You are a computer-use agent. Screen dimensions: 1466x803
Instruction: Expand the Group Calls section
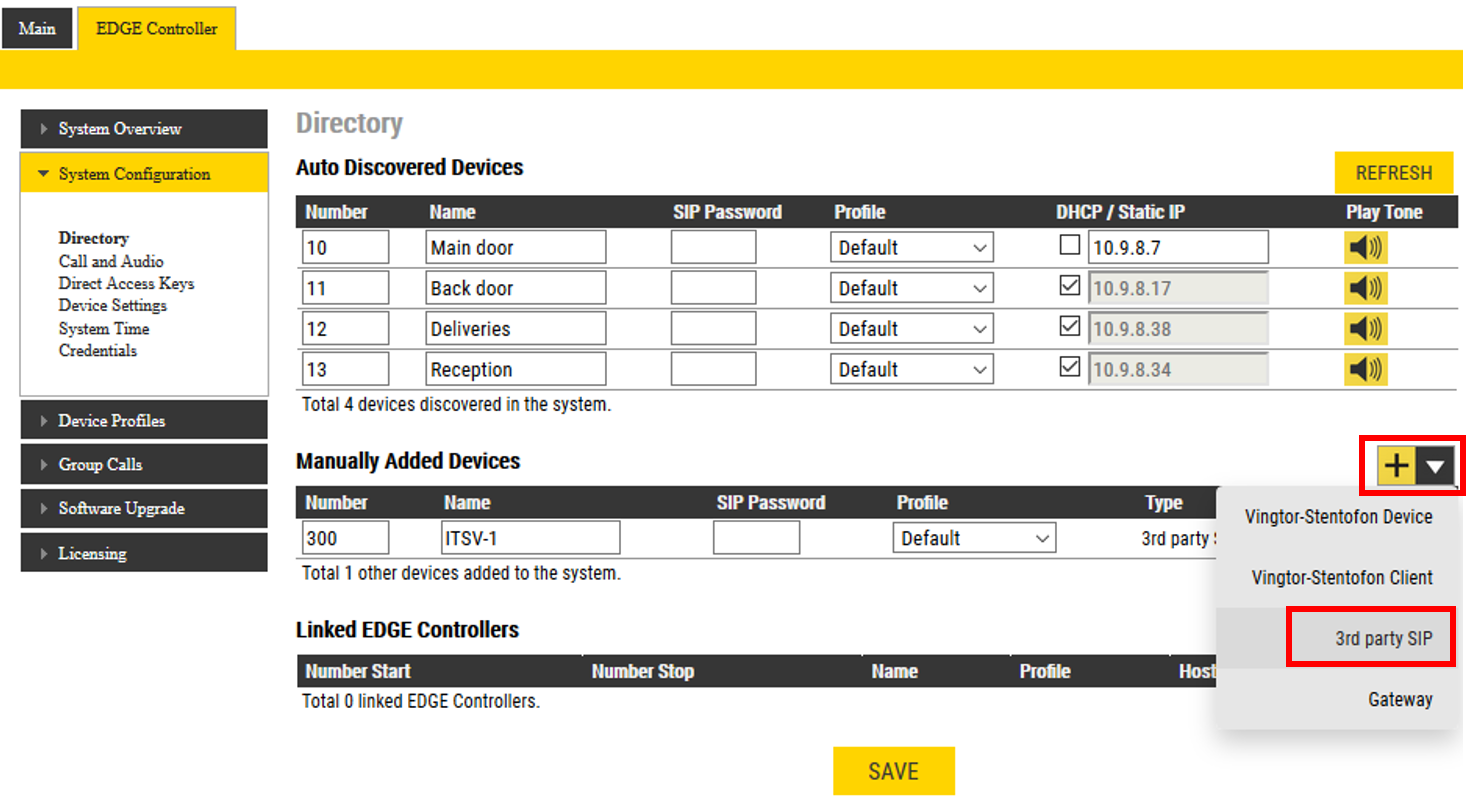tap(144, 464)
